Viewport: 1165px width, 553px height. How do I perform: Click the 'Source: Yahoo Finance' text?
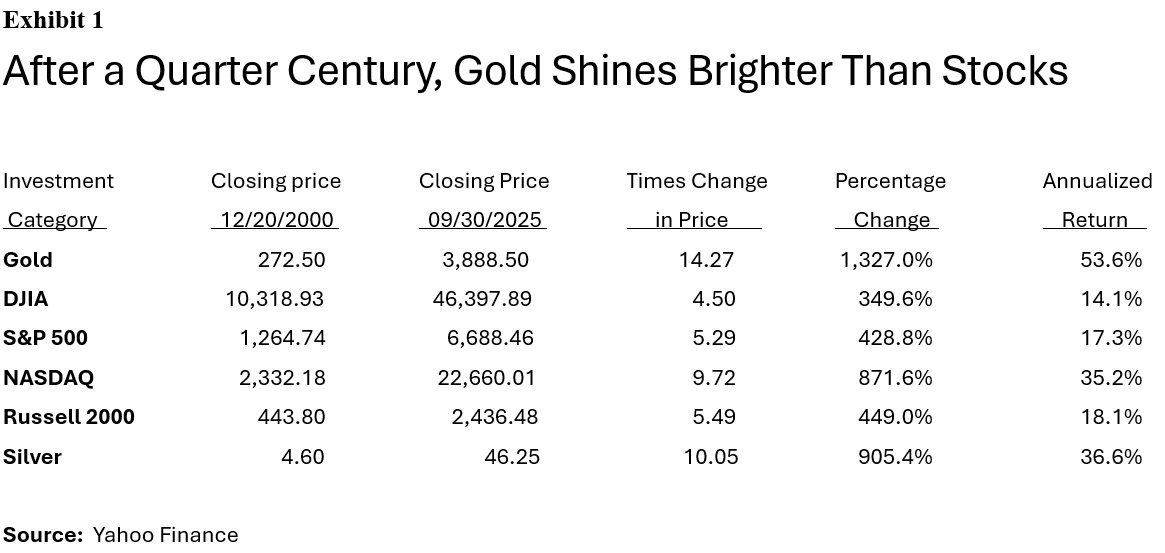coord(121,535)
